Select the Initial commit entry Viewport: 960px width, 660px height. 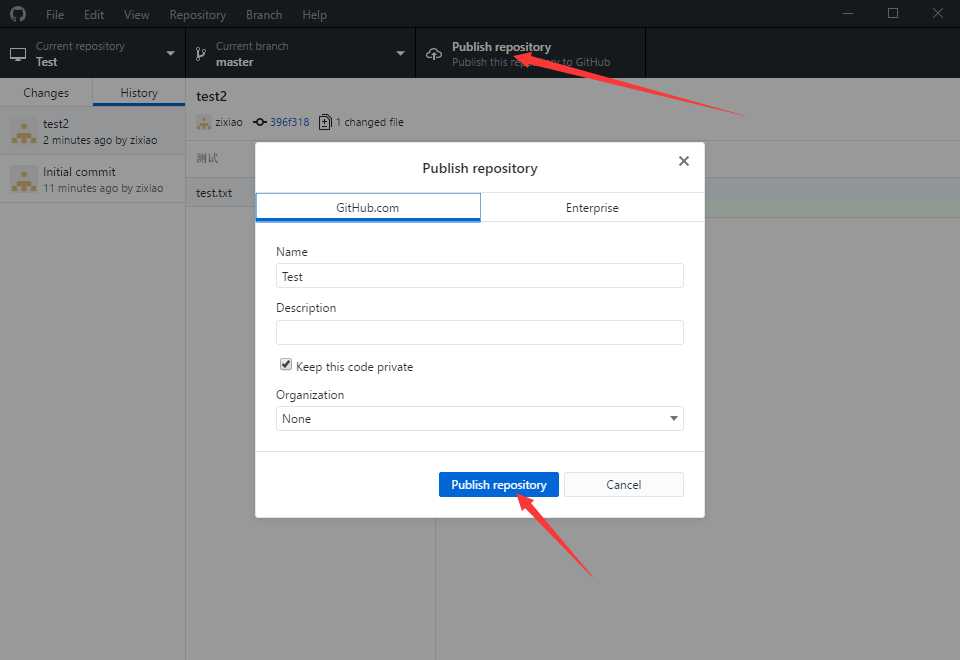click(92, 179)
